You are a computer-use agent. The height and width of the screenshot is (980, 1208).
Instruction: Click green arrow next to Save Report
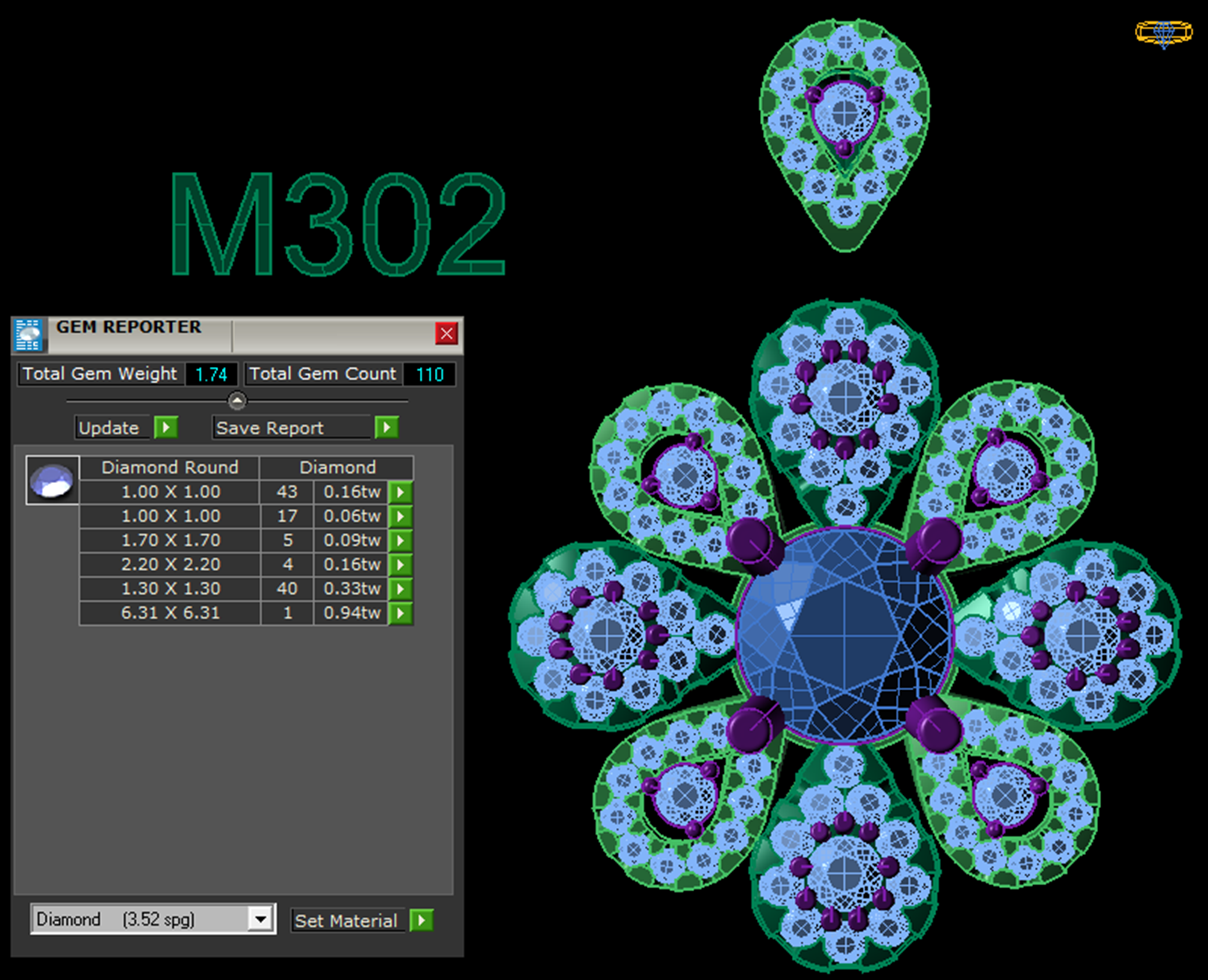[386, 428]
